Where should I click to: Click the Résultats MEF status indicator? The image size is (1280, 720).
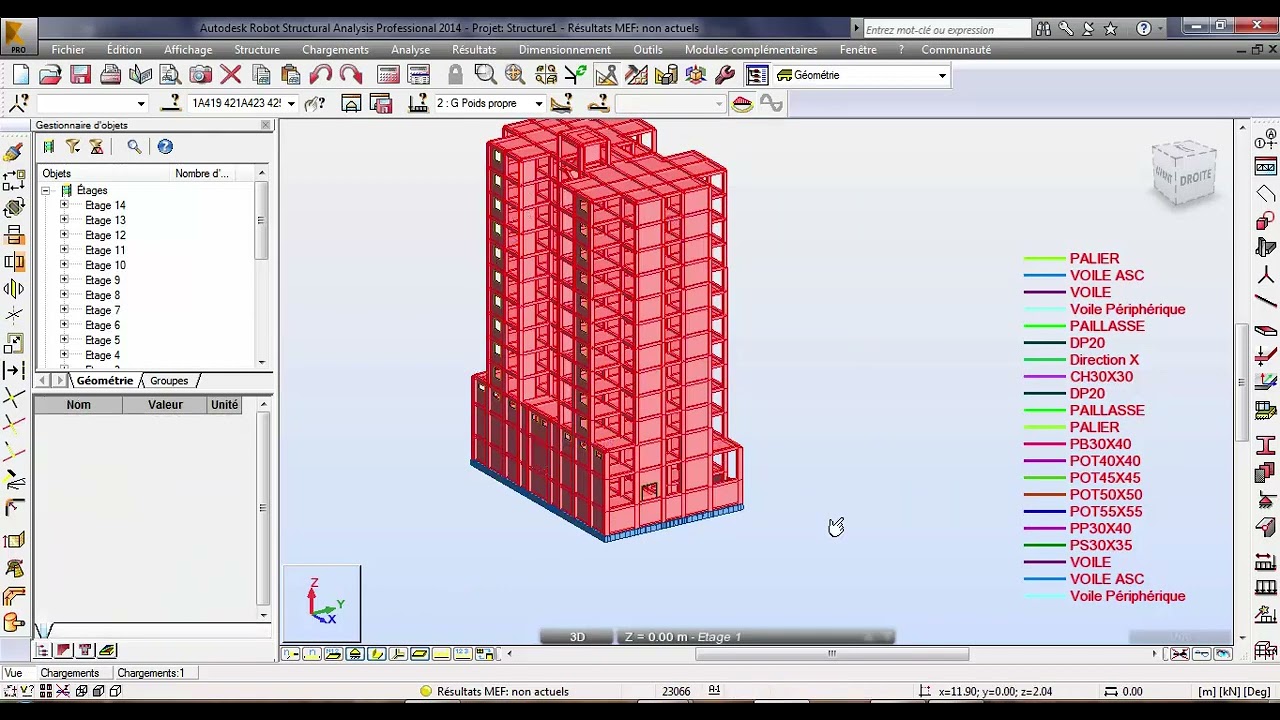[494, 691]
